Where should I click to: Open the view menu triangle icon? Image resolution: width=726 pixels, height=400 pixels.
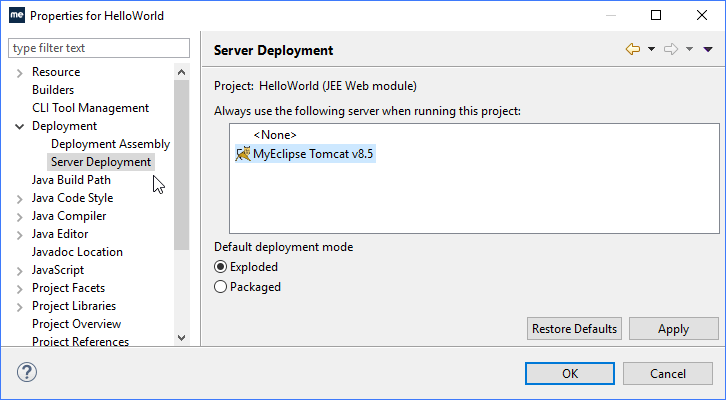707,49
